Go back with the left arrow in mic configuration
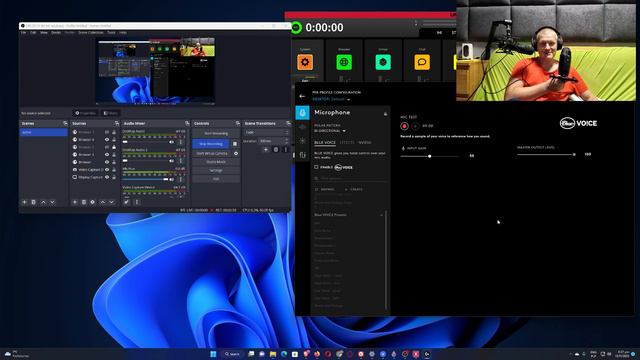This screenshot has width=640, height=360. point(302,96)
